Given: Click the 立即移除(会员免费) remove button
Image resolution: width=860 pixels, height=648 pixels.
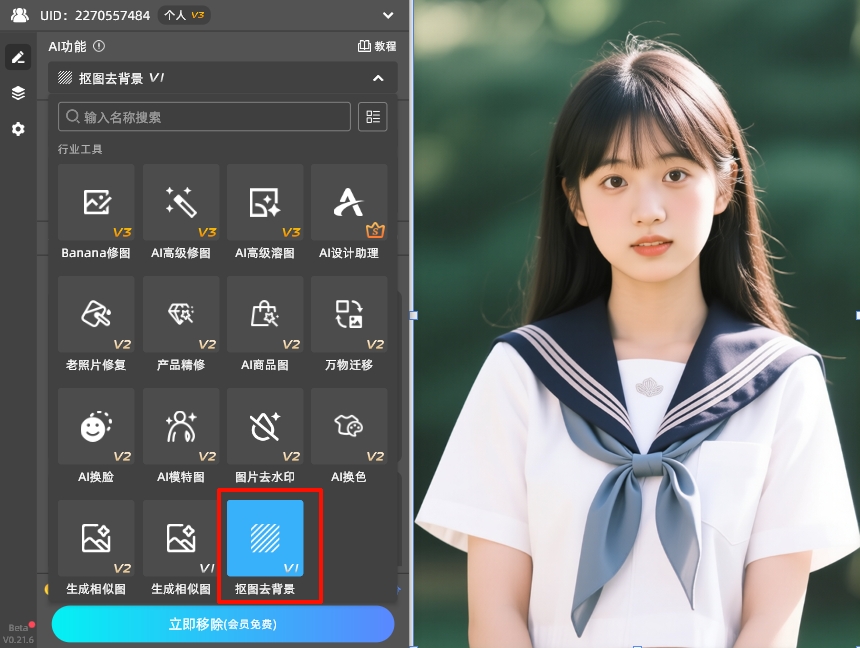Looking at the screenshot, I should 221,624.
